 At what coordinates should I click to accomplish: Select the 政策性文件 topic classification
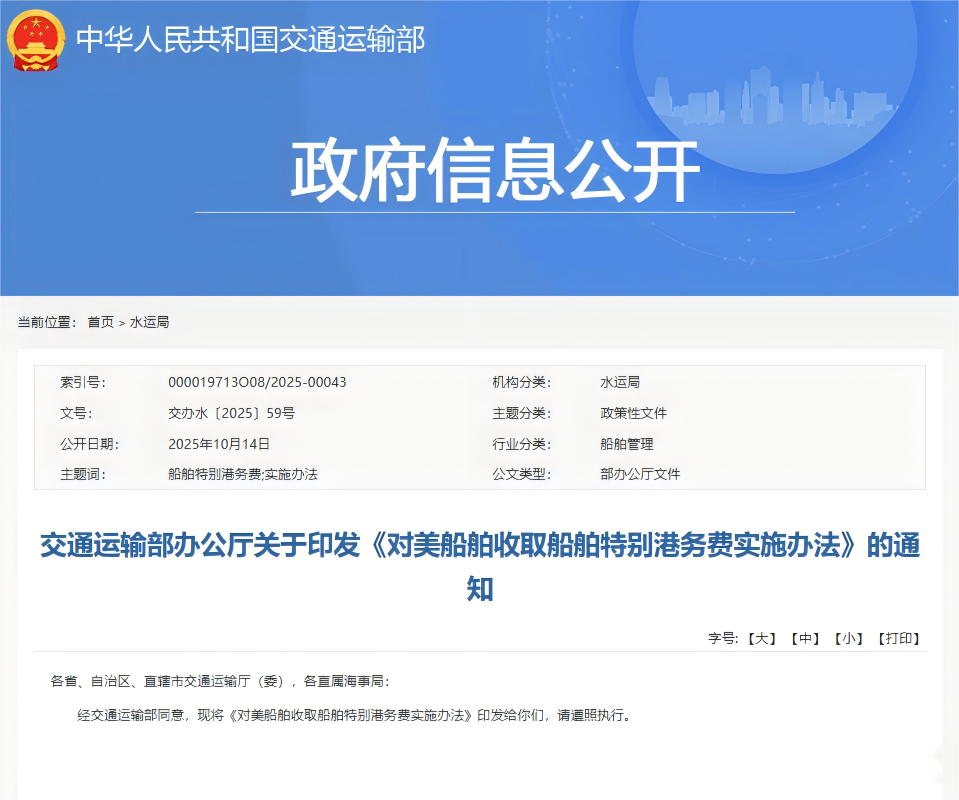pos(633,413)
